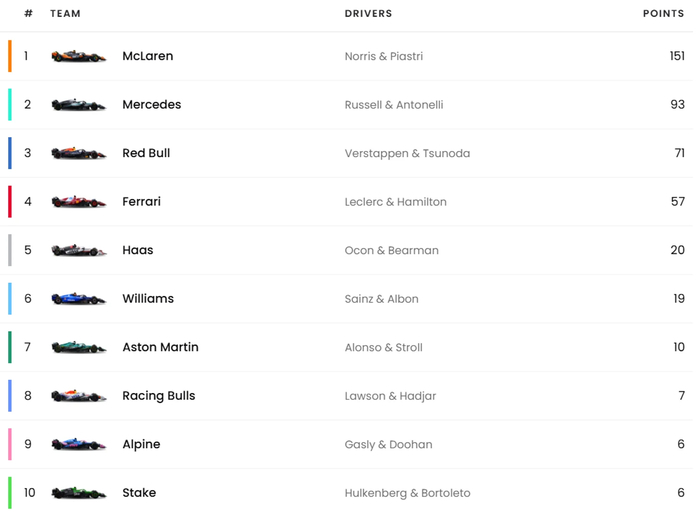The height and width of the screenshot is (524, 700).
Task: Click the Hulkenberg & Bortoleto drivers text
Action: tap(407, 493)
